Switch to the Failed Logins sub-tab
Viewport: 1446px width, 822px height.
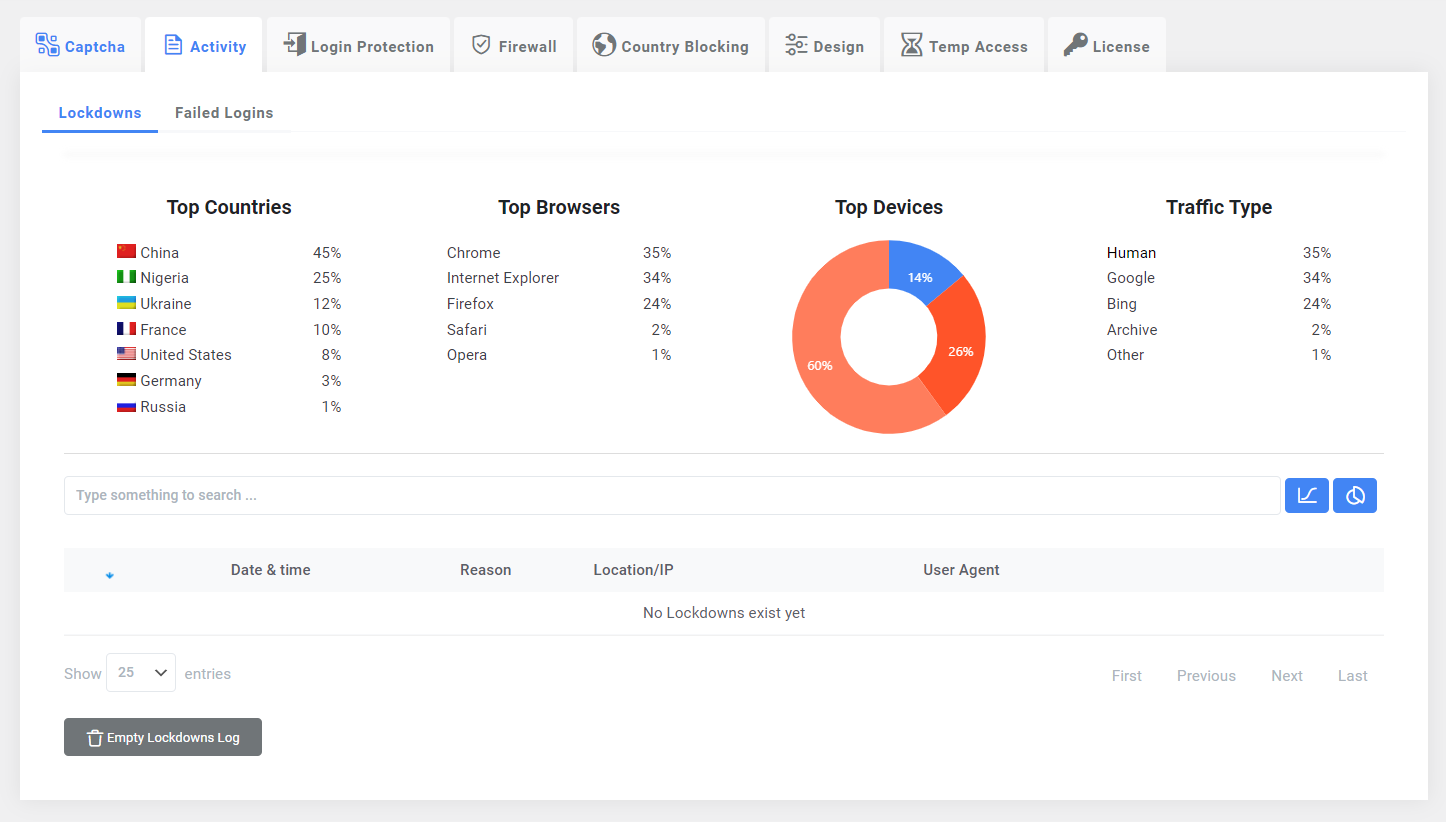(224, 113)
